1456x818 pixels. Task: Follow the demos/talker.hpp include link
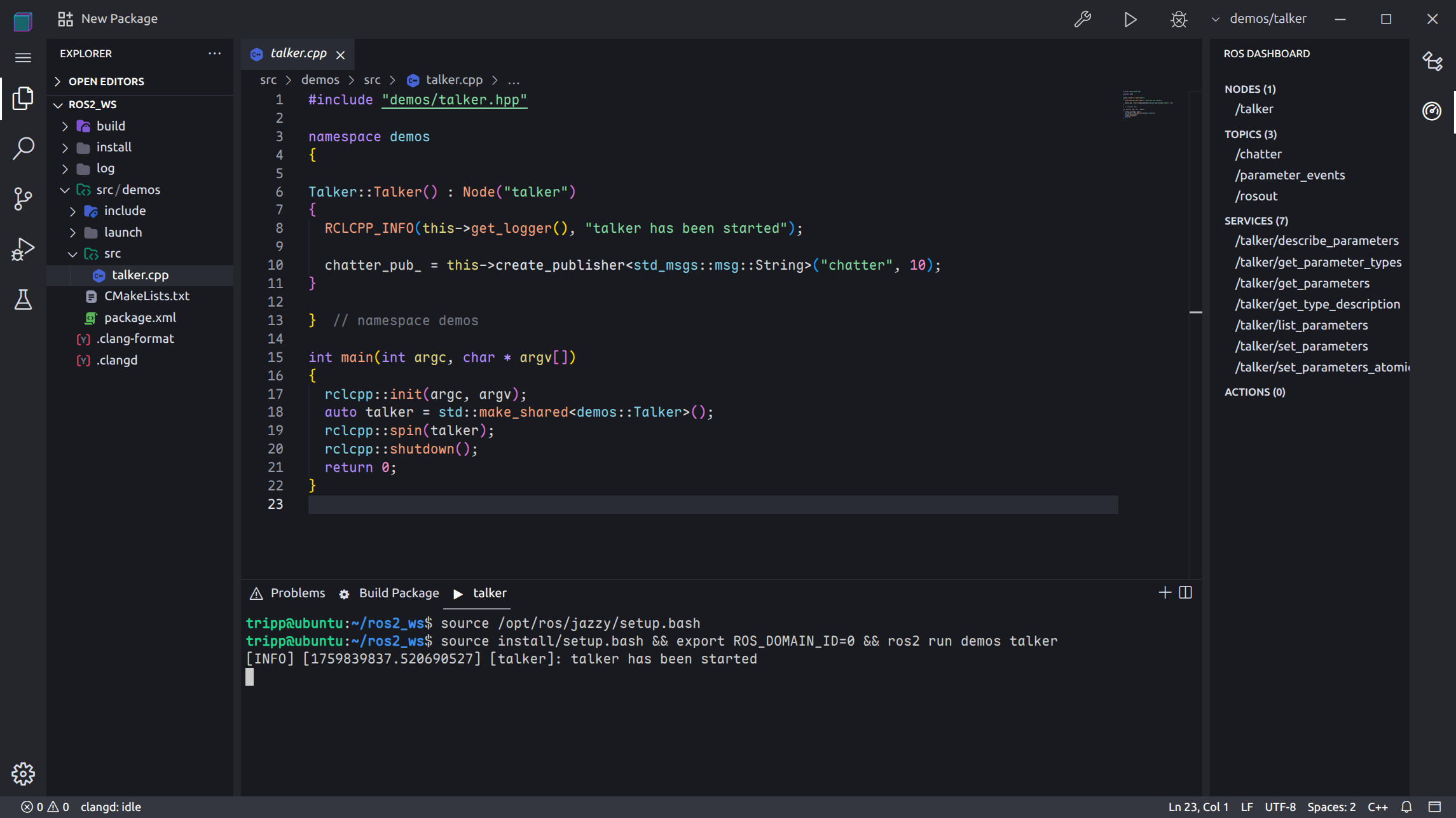click(x=454, y=100)
